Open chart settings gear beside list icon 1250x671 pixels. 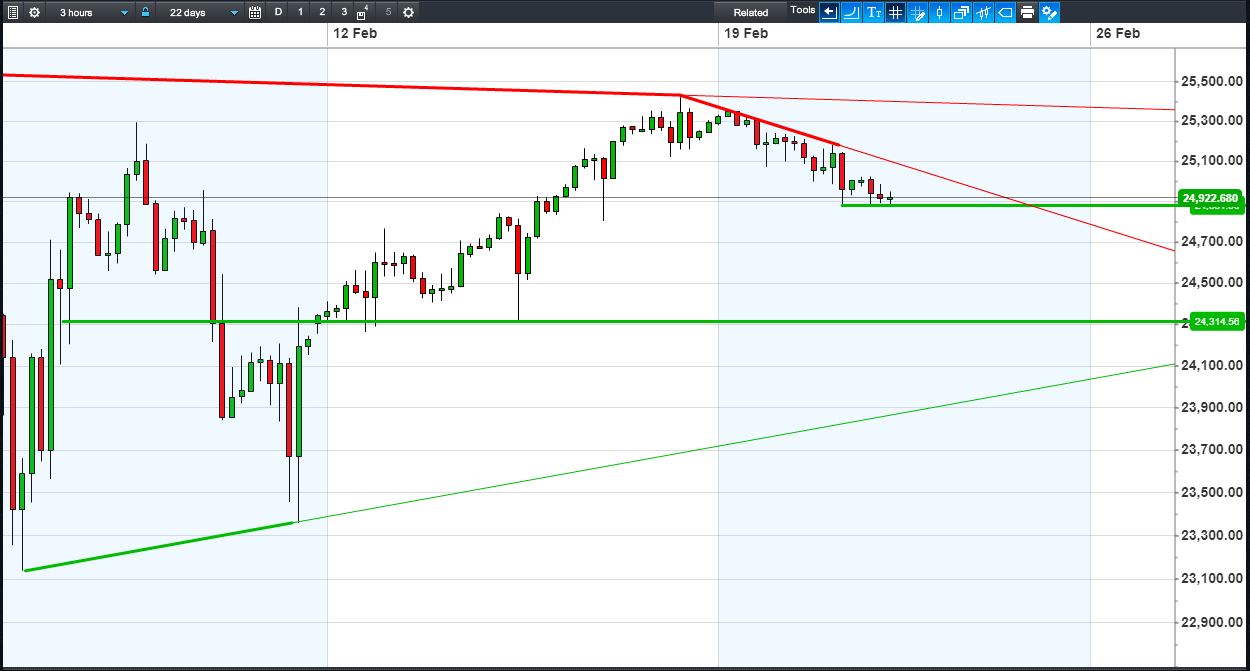tap(34, 12)
